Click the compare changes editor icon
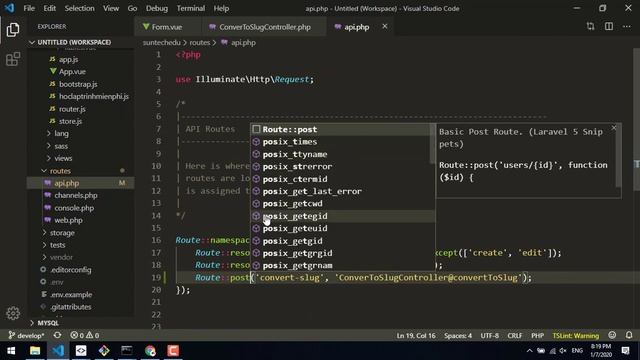Image resolution: width=640 pixels, height=360 pixels. 590,27
